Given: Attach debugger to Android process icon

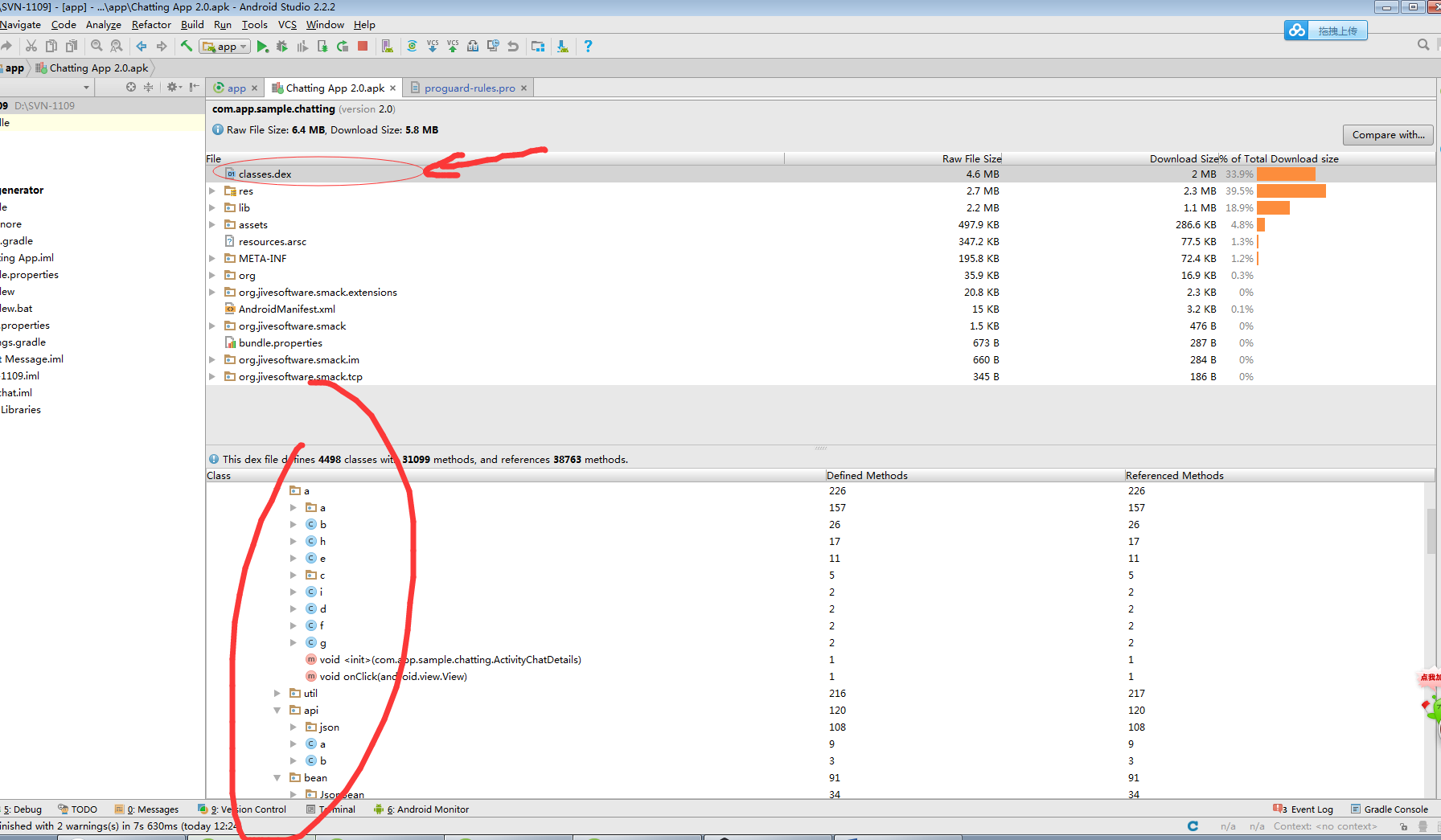Looking at the screenshot, I should (322, 46).
